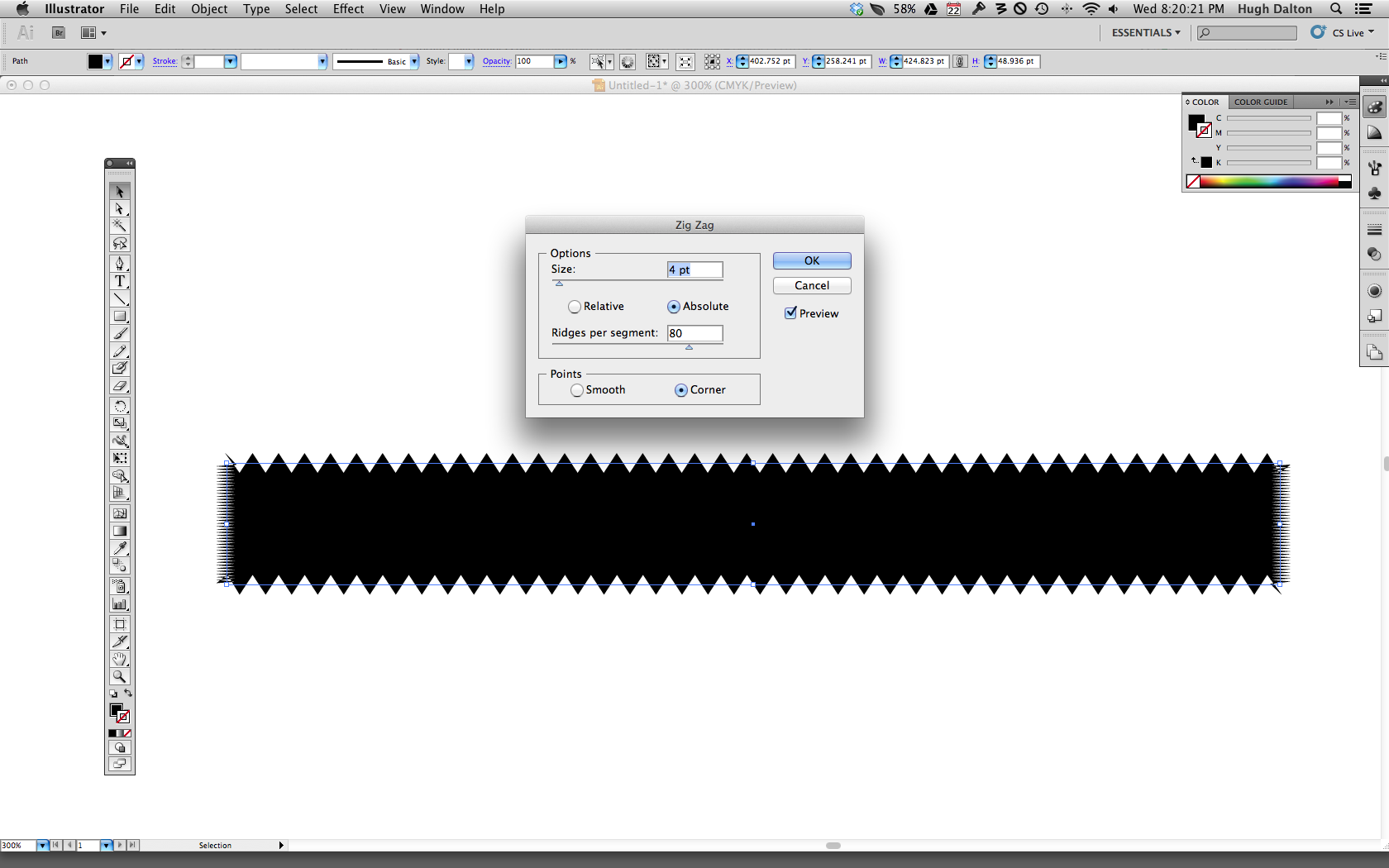Select the Pen tool
This screenshot has width=1389, height=868.
tap(120, 264)
